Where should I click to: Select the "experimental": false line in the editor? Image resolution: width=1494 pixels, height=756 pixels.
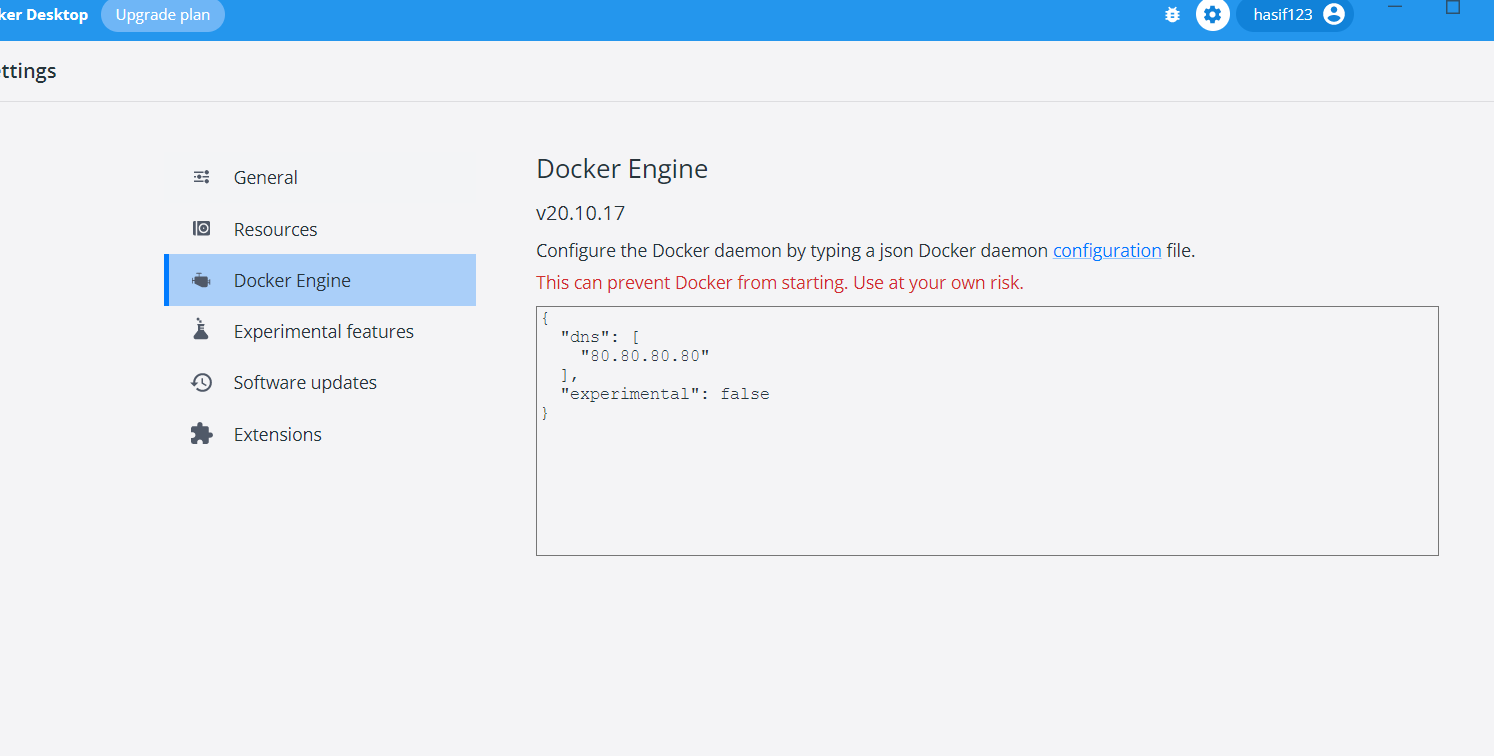[x=667, y=393]
